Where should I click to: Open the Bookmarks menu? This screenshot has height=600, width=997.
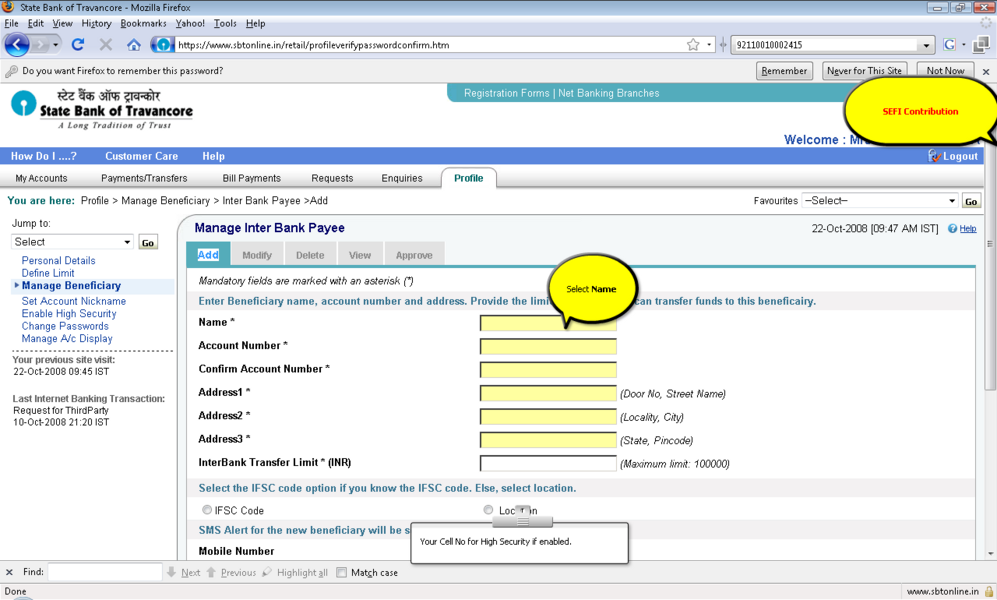pos(143,23)
